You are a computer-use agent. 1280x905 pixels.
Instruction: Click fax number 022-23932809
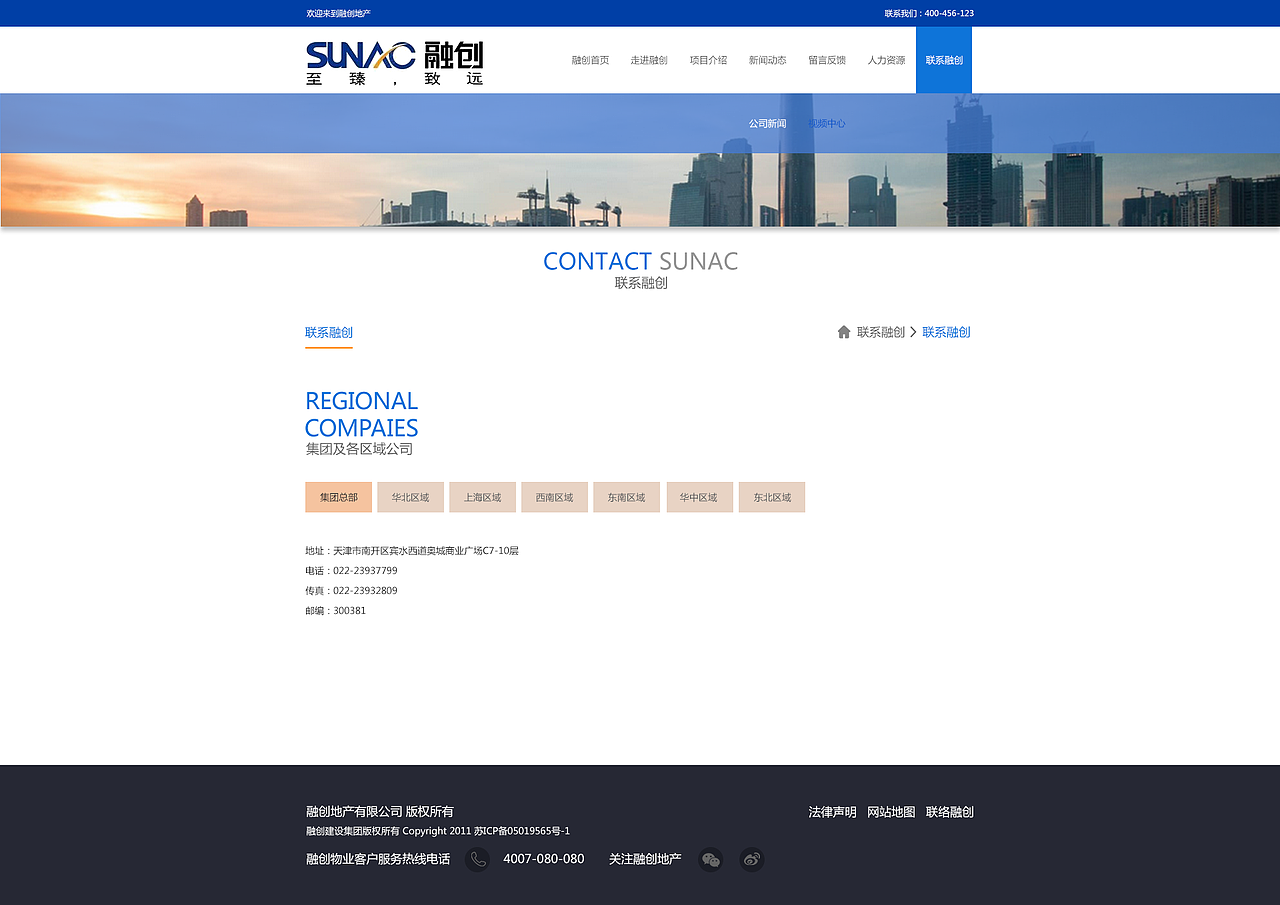(x=365, y=591)
